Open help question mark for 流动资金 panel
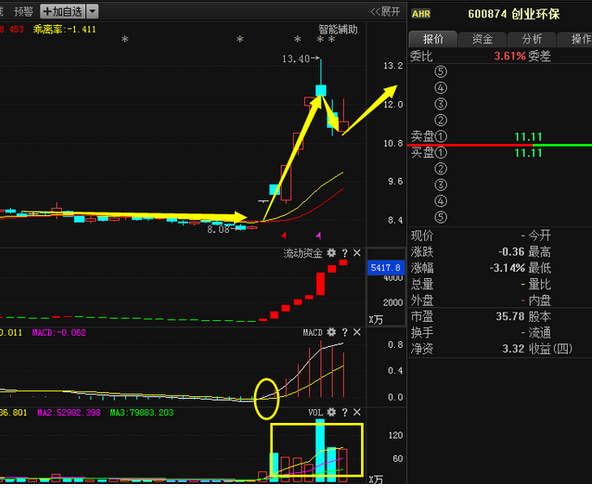 [345, 253]
